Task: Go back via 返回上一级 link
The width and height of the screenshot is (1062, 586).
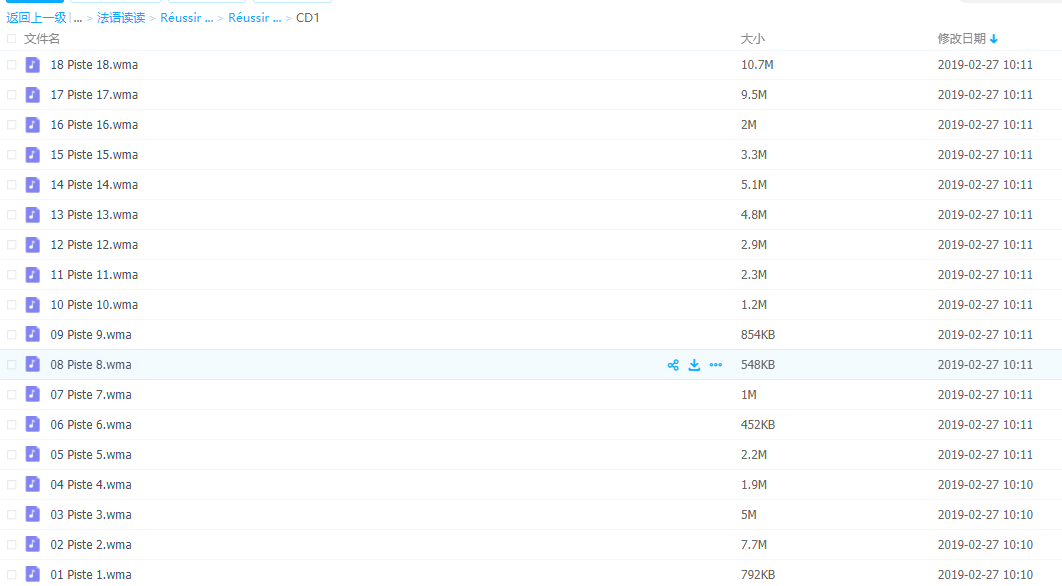Action: click(36, 18)
